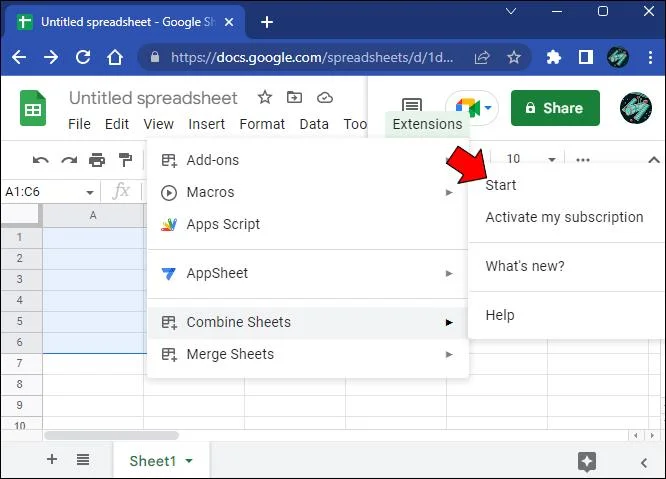Click the move to folder icon
Viewport: 666px width, 479px height.
coord(294,98)
